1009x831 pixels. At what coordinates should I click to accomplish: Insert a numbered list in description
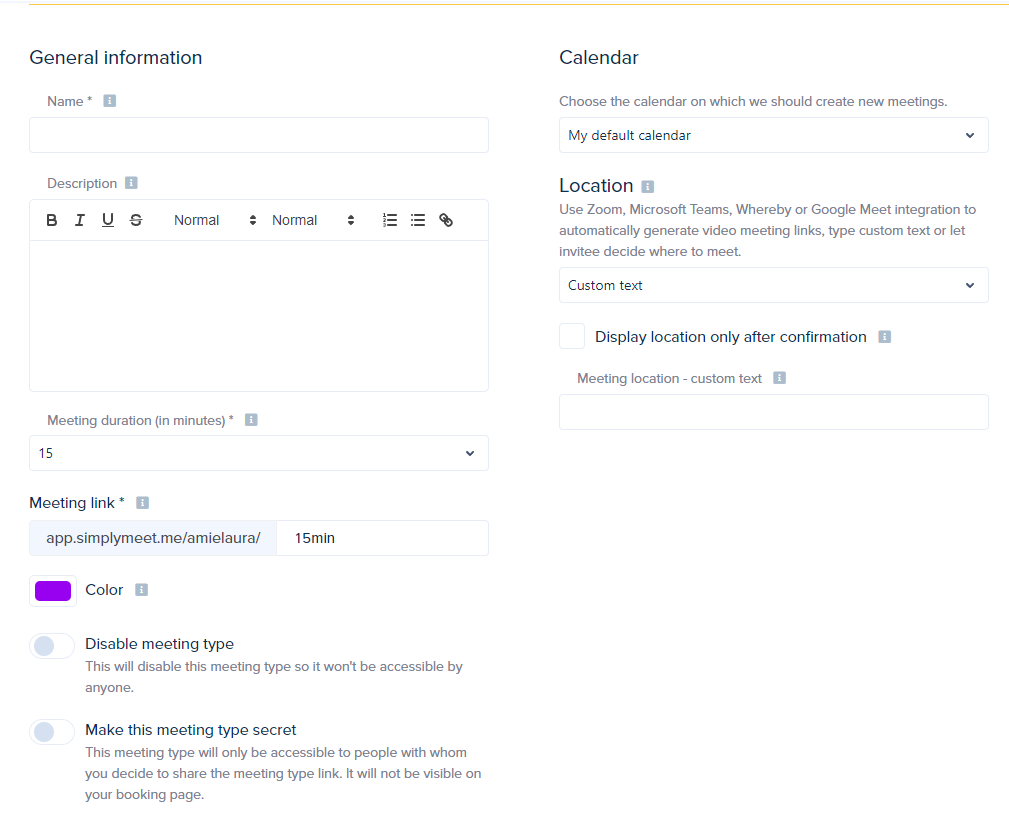tap(389, 220)
